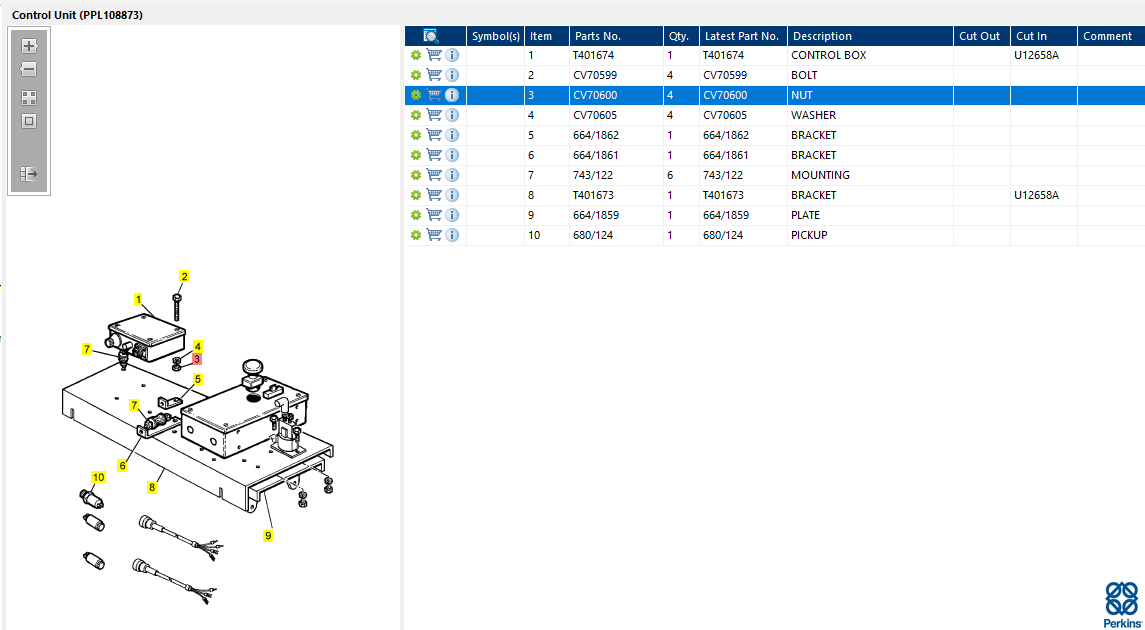Click the BOLT description cell
The height and width of the screenshot is (630, 1145).
pos(870,74)
